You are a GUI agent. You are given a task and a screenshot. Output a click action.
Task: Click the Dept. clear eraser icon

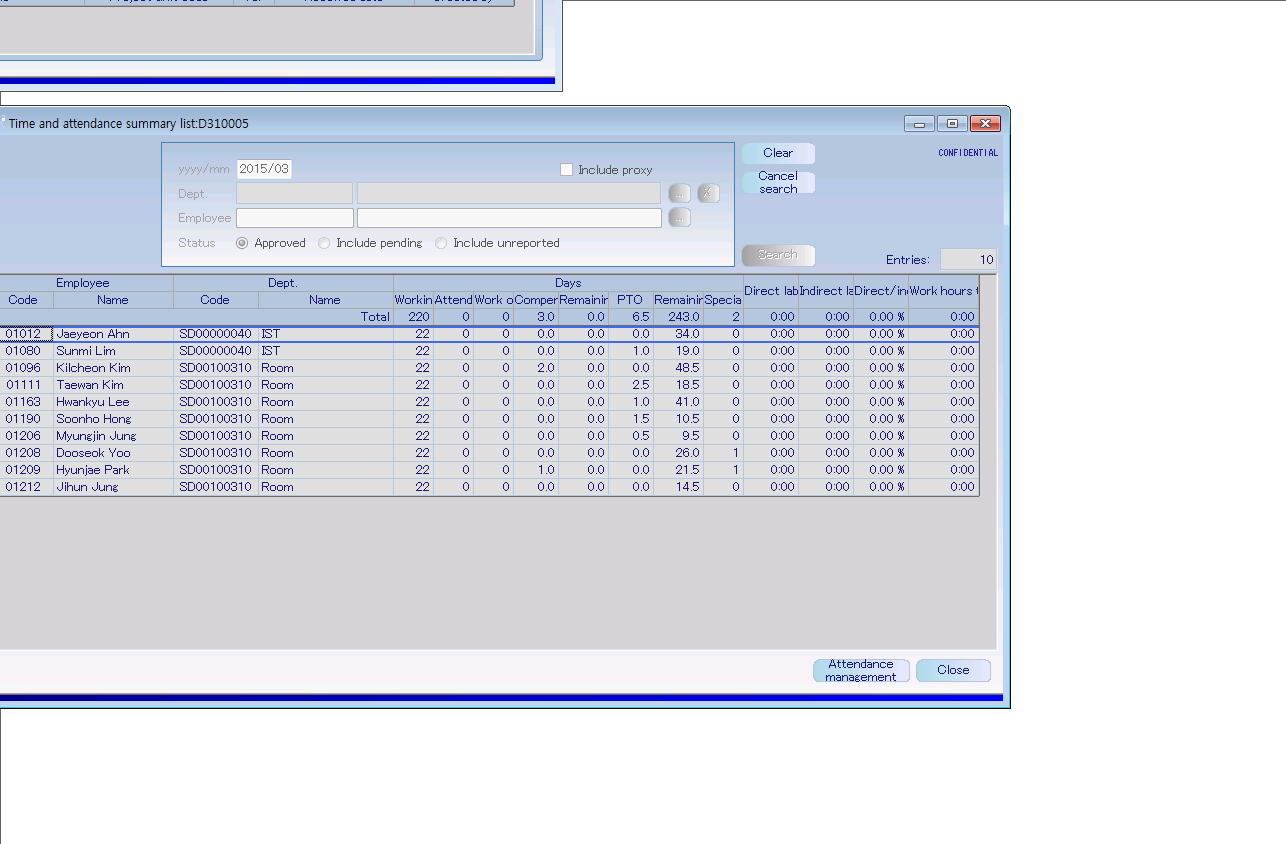[709, 193]
